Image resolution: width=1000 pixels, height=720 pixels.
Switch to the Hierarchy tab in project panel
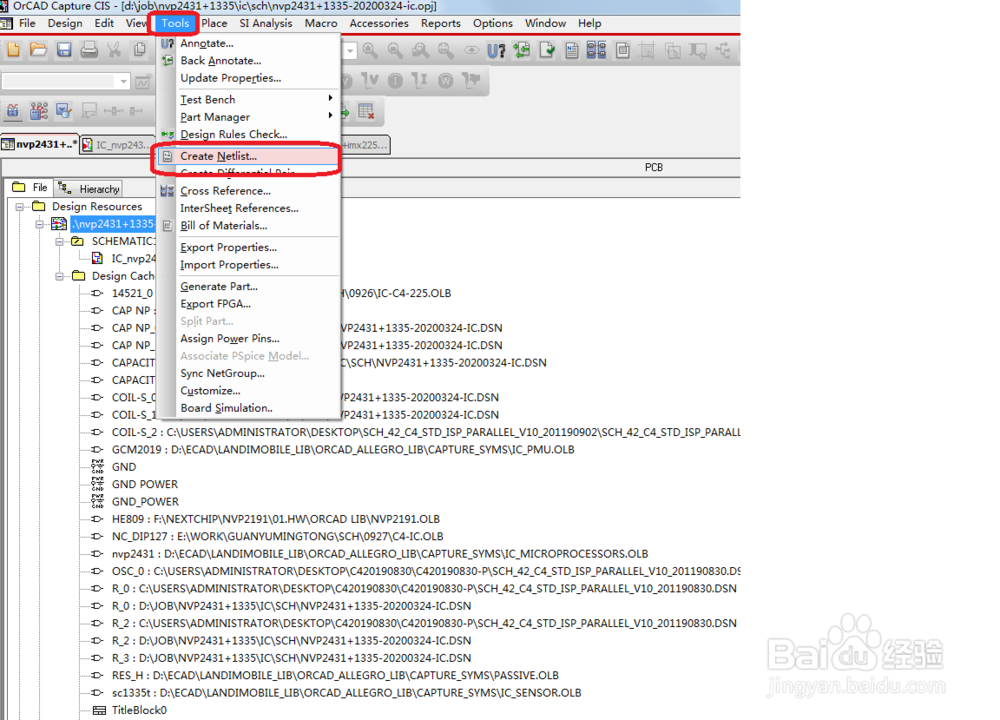point(89,189)
